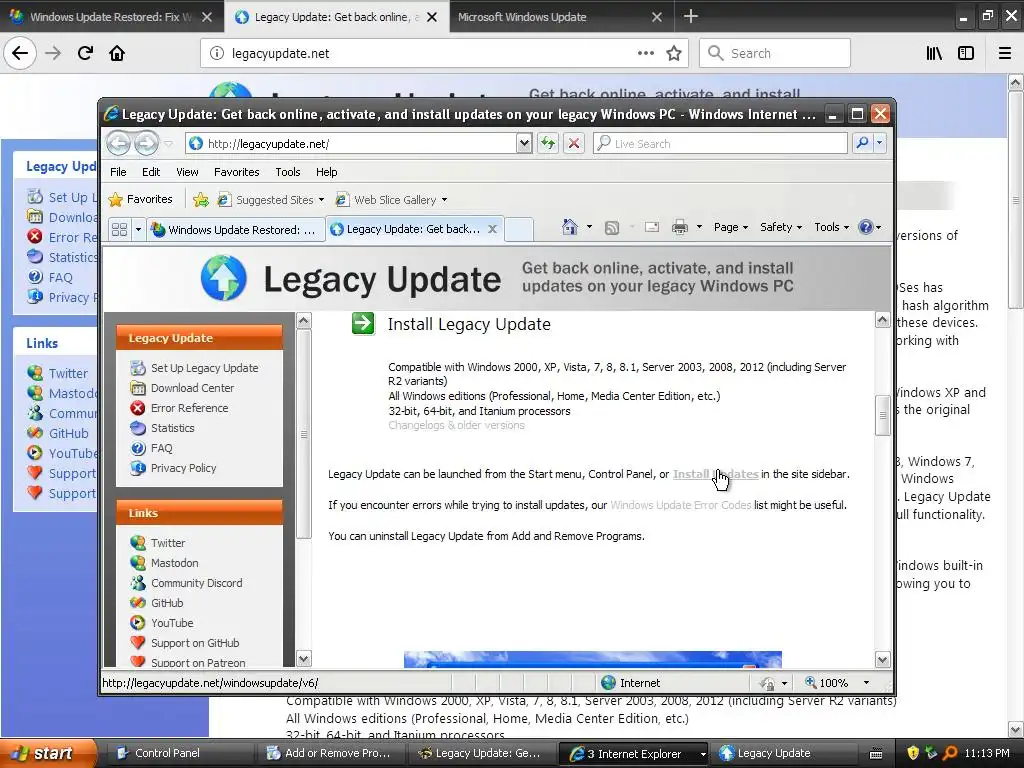Image resolution: width=1024 pixels, height=768 pixels.
Task: Open the Favorites menu in IE
Action: (236, 172)
